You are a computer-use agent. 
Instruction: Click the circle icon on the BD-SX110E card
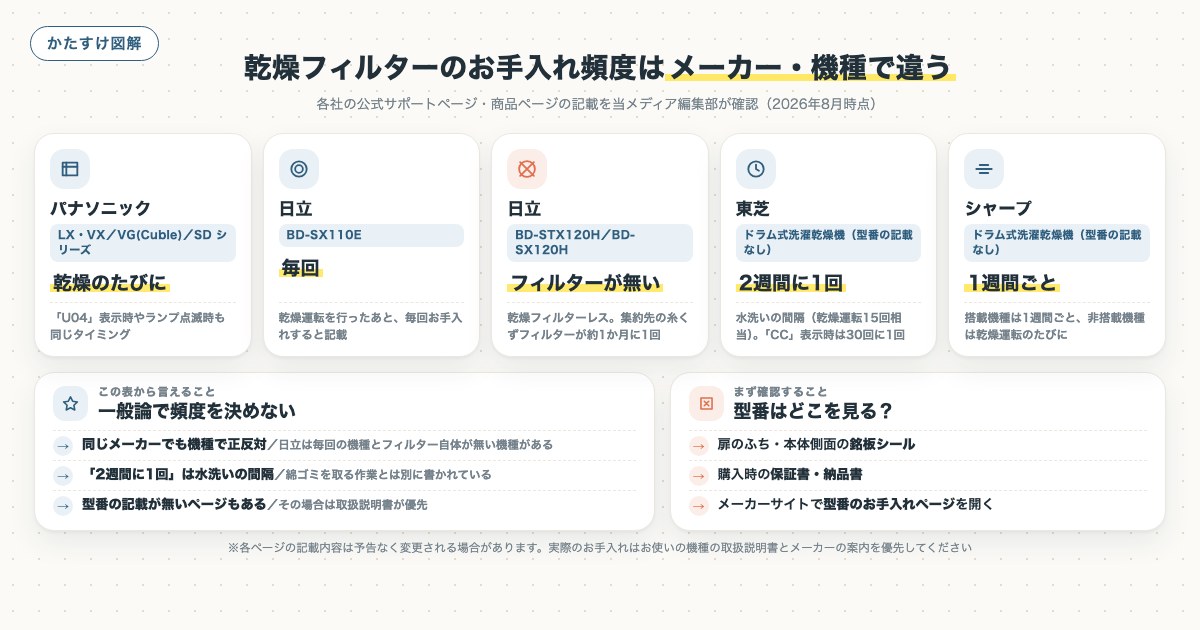tap(298, 169)
